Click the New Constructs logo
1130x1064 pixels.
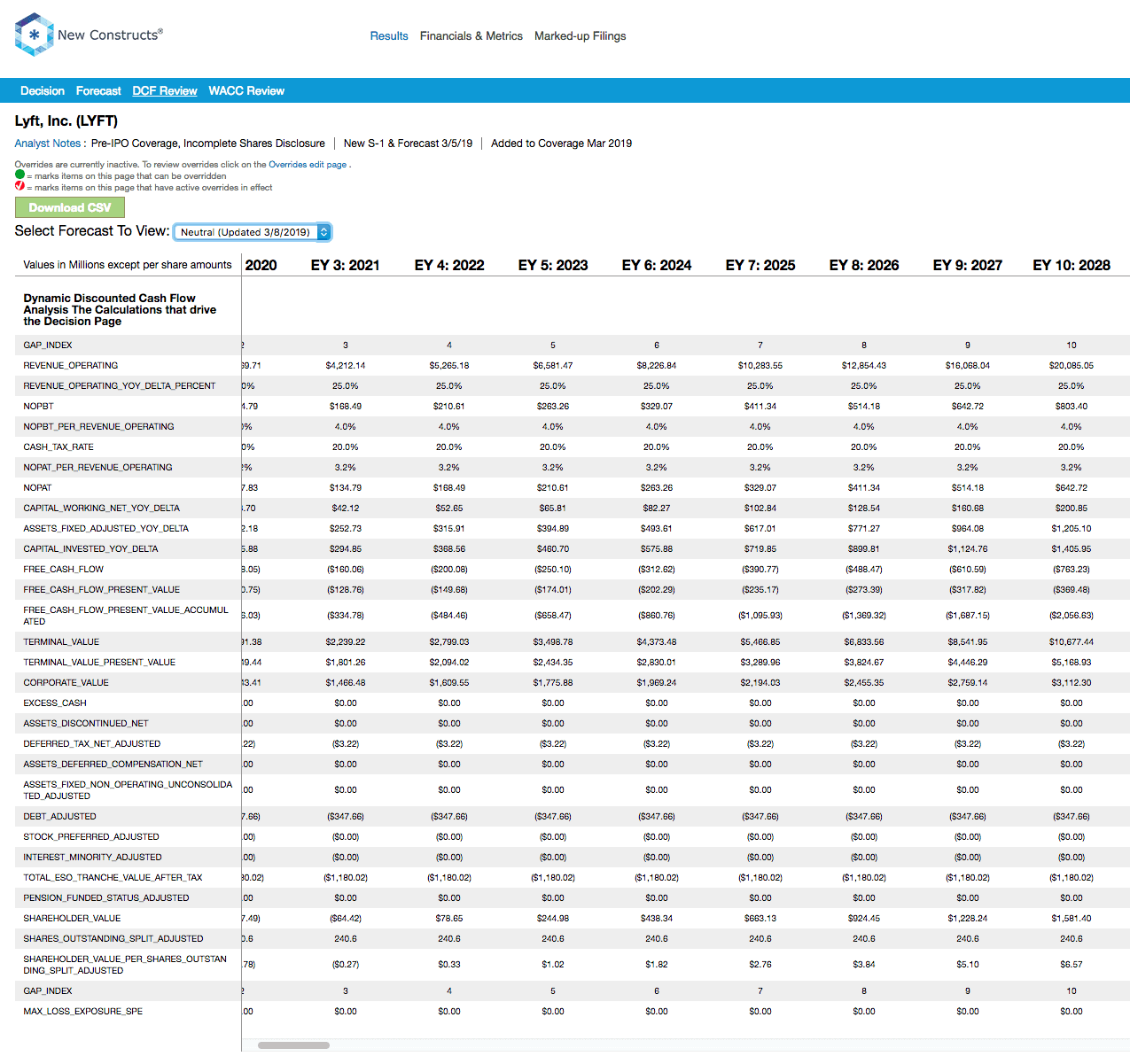tap(89, 35)
